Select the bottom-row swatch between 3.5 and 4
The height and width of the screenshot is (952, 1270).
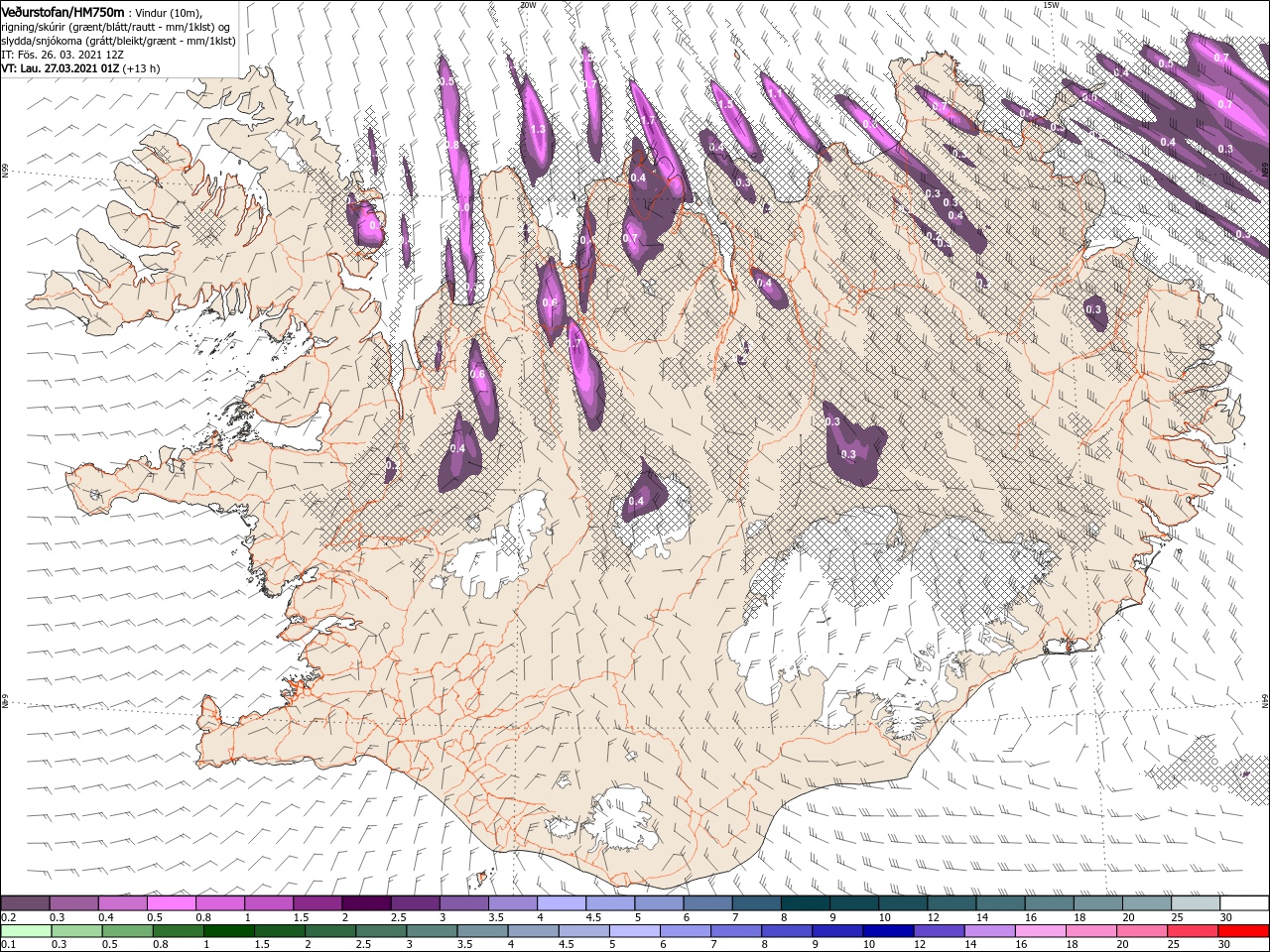[x=481, y=931]
